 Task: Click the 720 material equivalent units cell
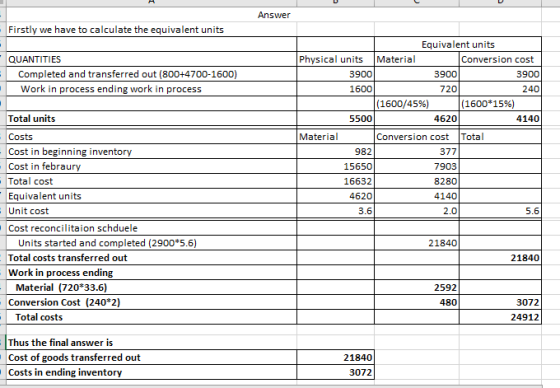point(417,89)
